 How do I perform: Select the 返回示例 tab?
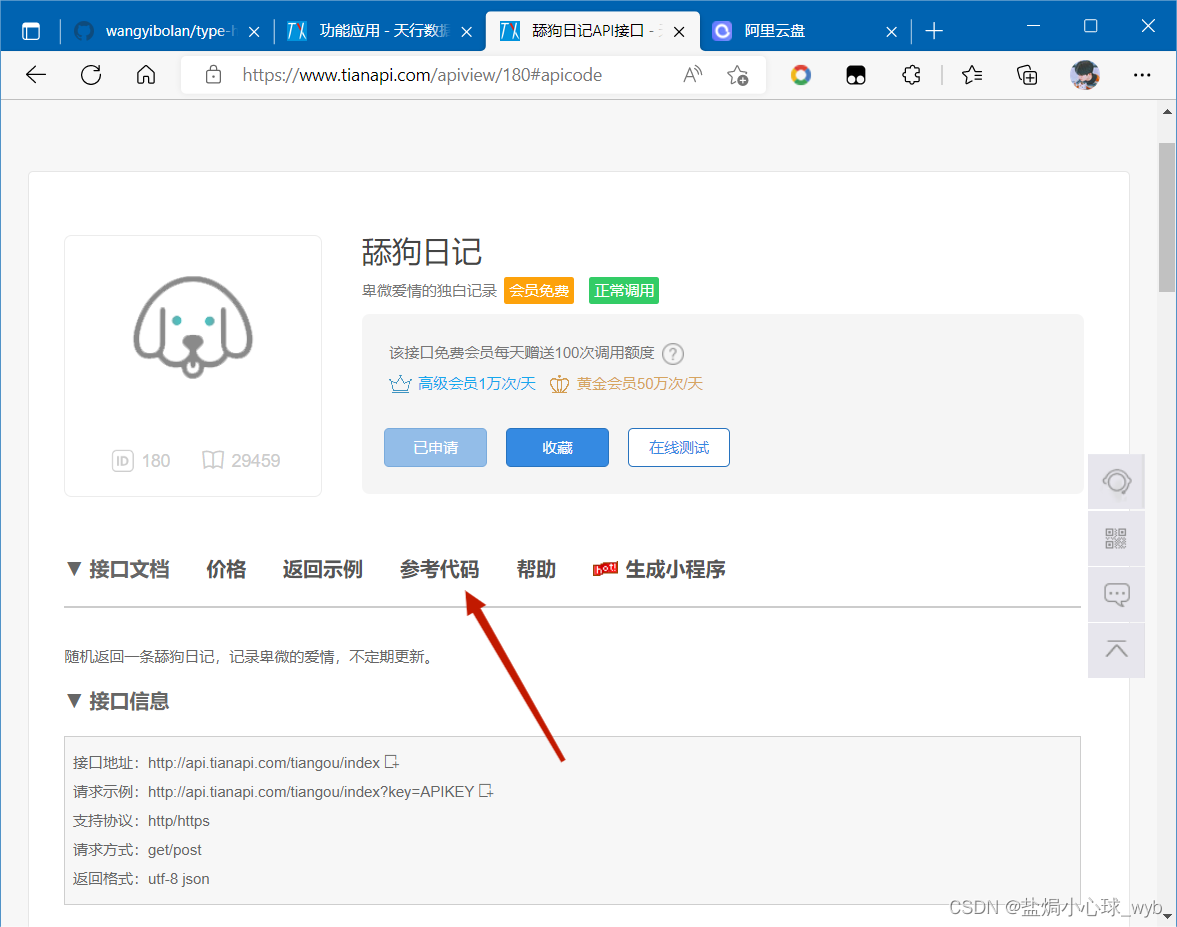[323, 569]
